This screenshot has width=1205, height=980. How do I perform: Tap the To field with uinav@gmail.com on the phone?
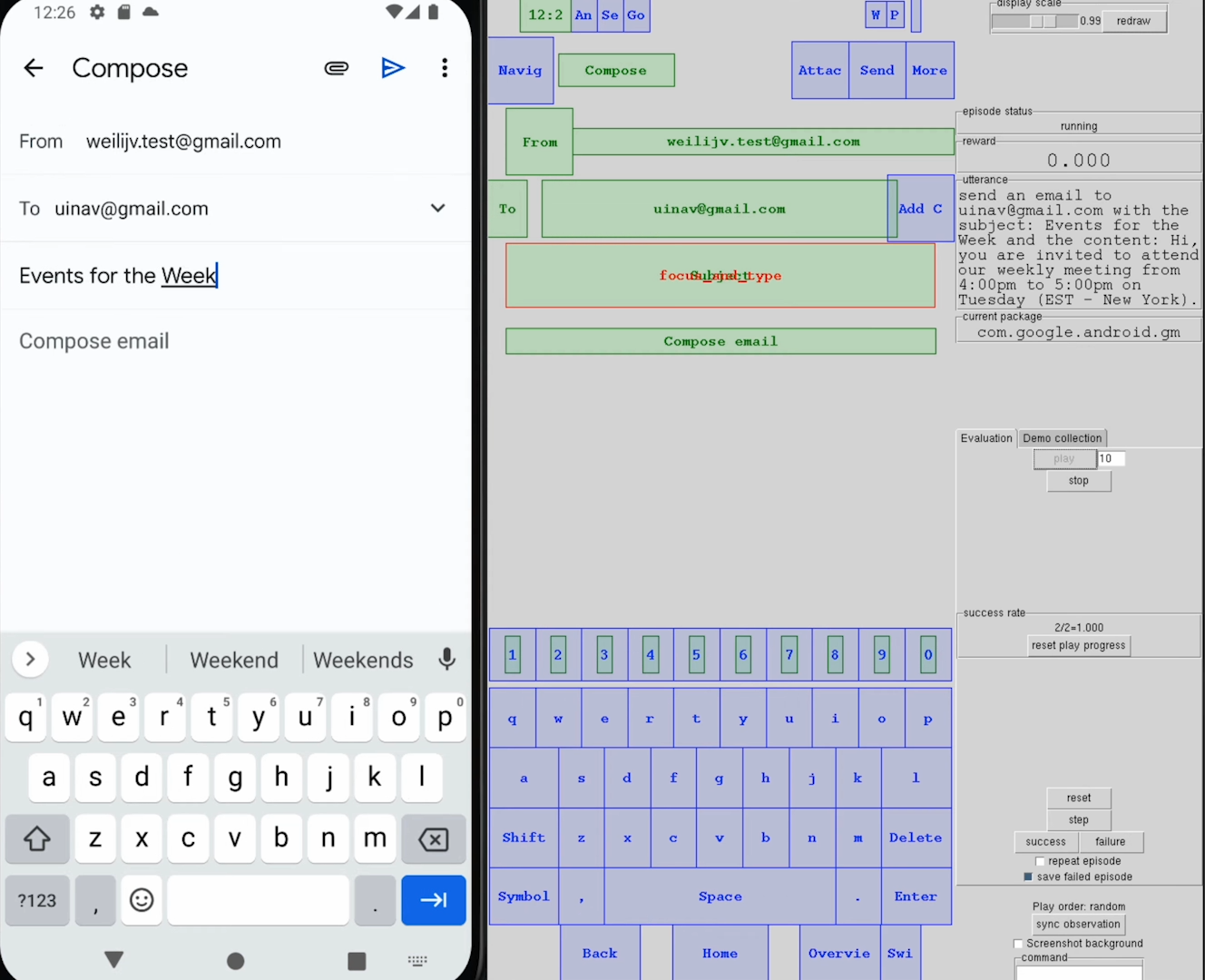click(236, 209)
